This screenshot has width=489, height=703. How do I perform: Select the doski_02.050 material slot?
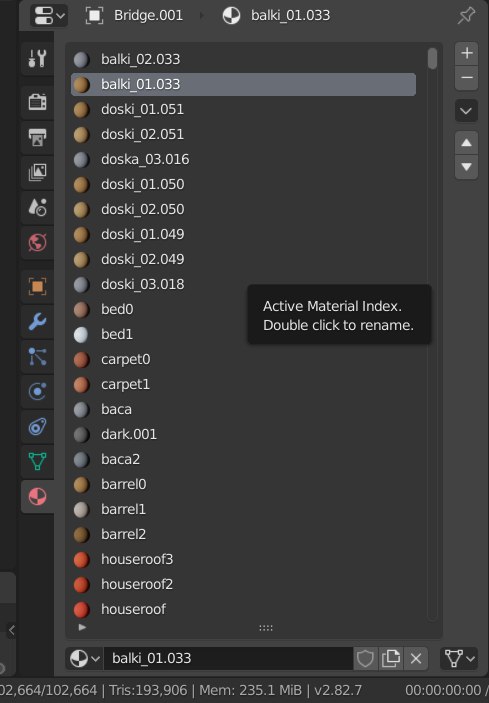click(x=243, y=209)
